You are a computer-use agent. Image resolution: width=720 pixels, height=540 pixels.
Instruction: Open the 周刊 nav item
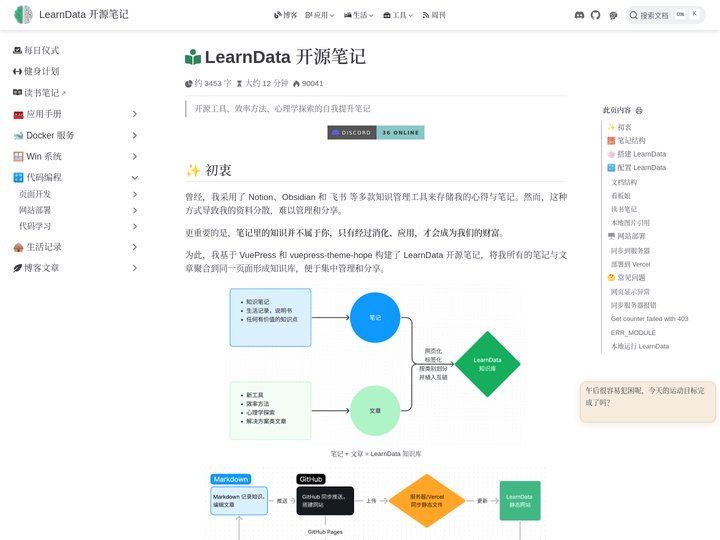click(x=434, y=15)
